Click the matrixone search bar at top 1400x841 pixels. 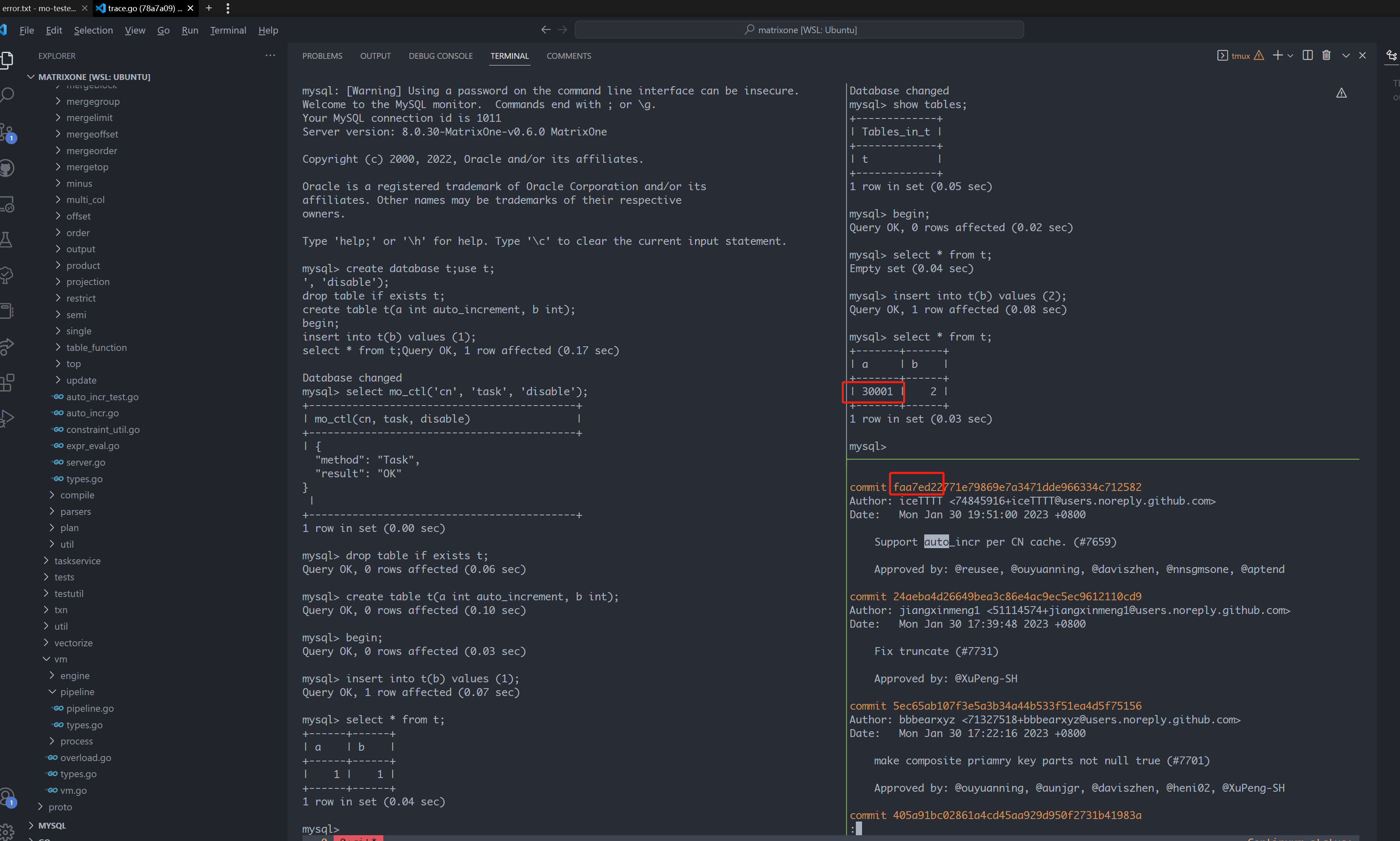799,29
